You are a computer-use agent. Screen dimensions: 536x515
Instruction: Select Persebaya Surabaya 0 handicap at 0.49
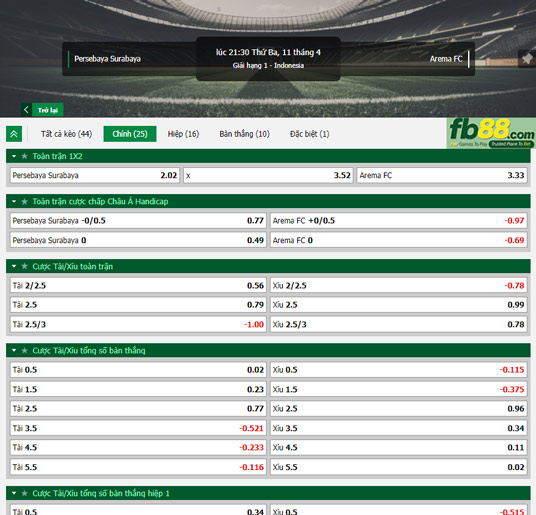pos(138,240)
